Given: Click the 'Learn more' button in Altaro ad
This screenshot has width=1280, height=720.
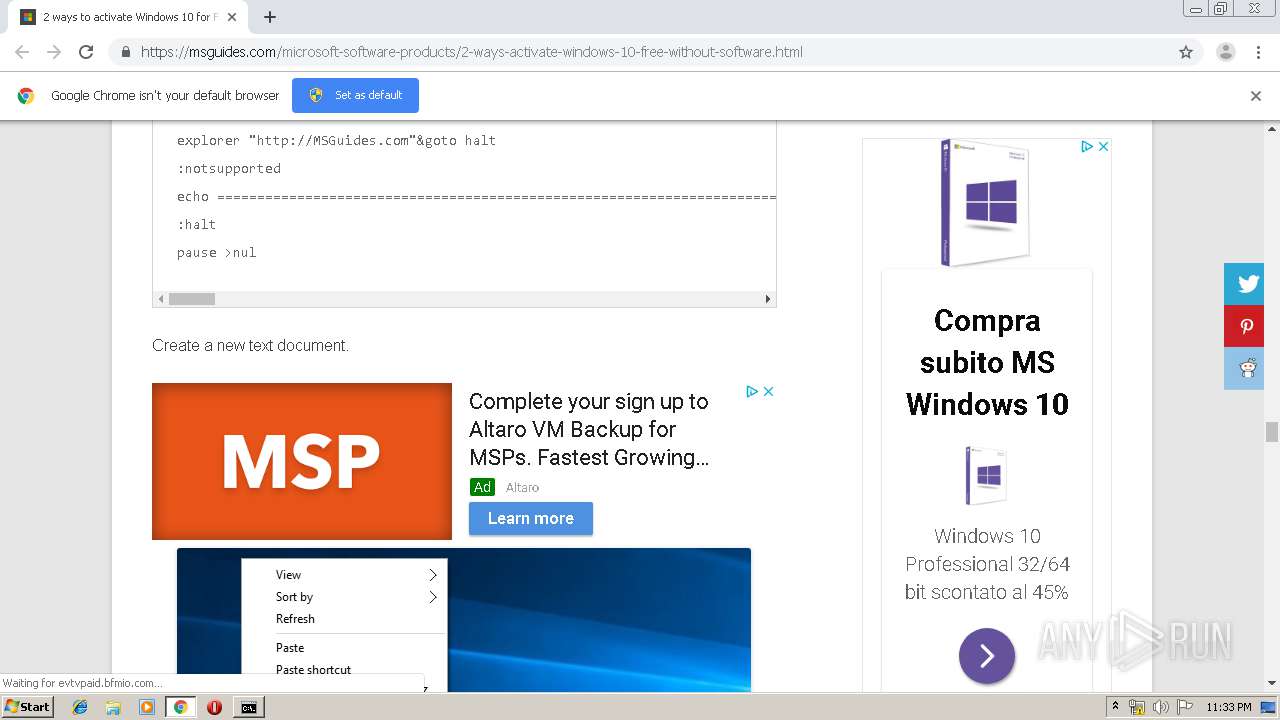Looking at the screenshot, I should click(531, 518).
